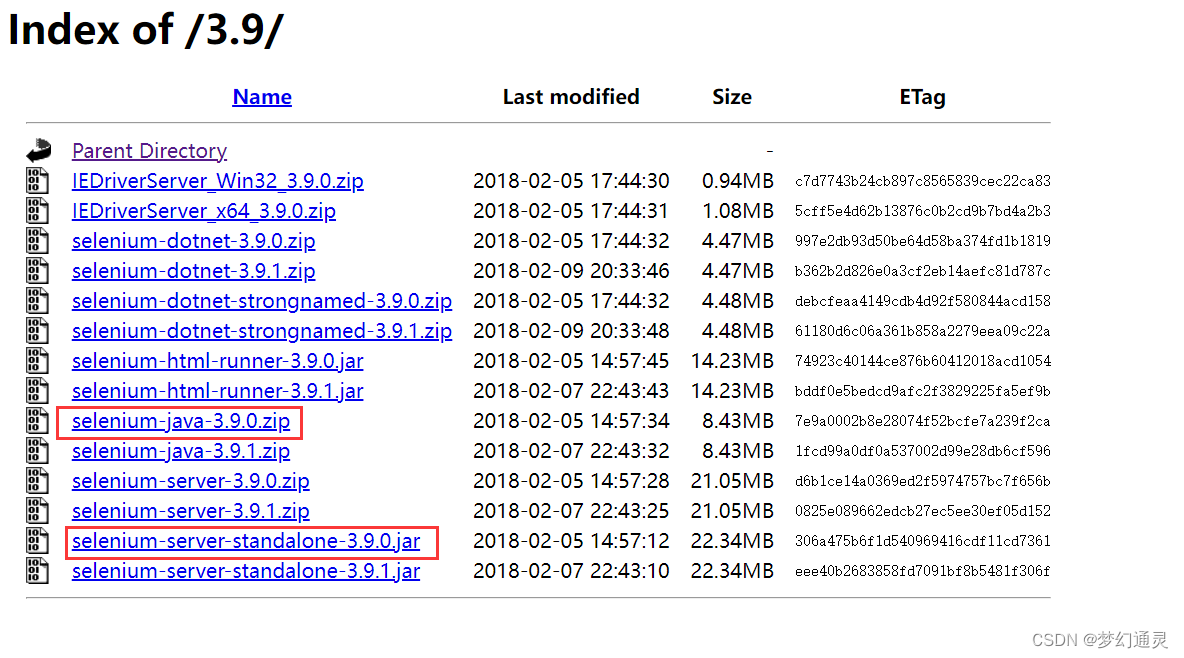Click file icon beside selenium-dotnet-3.9.1.zip

37,270
